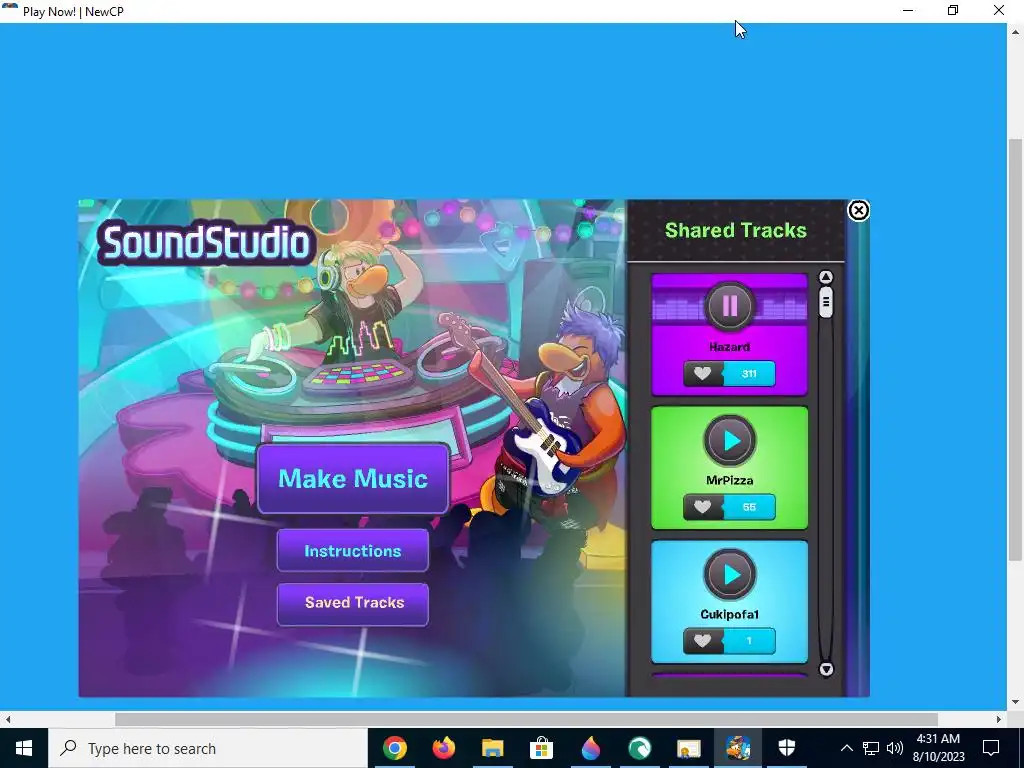Click the NewCP penguin taskbar icon
Image resolution: width=1024 pixels, height=768 pixels.
pos(737,748)
